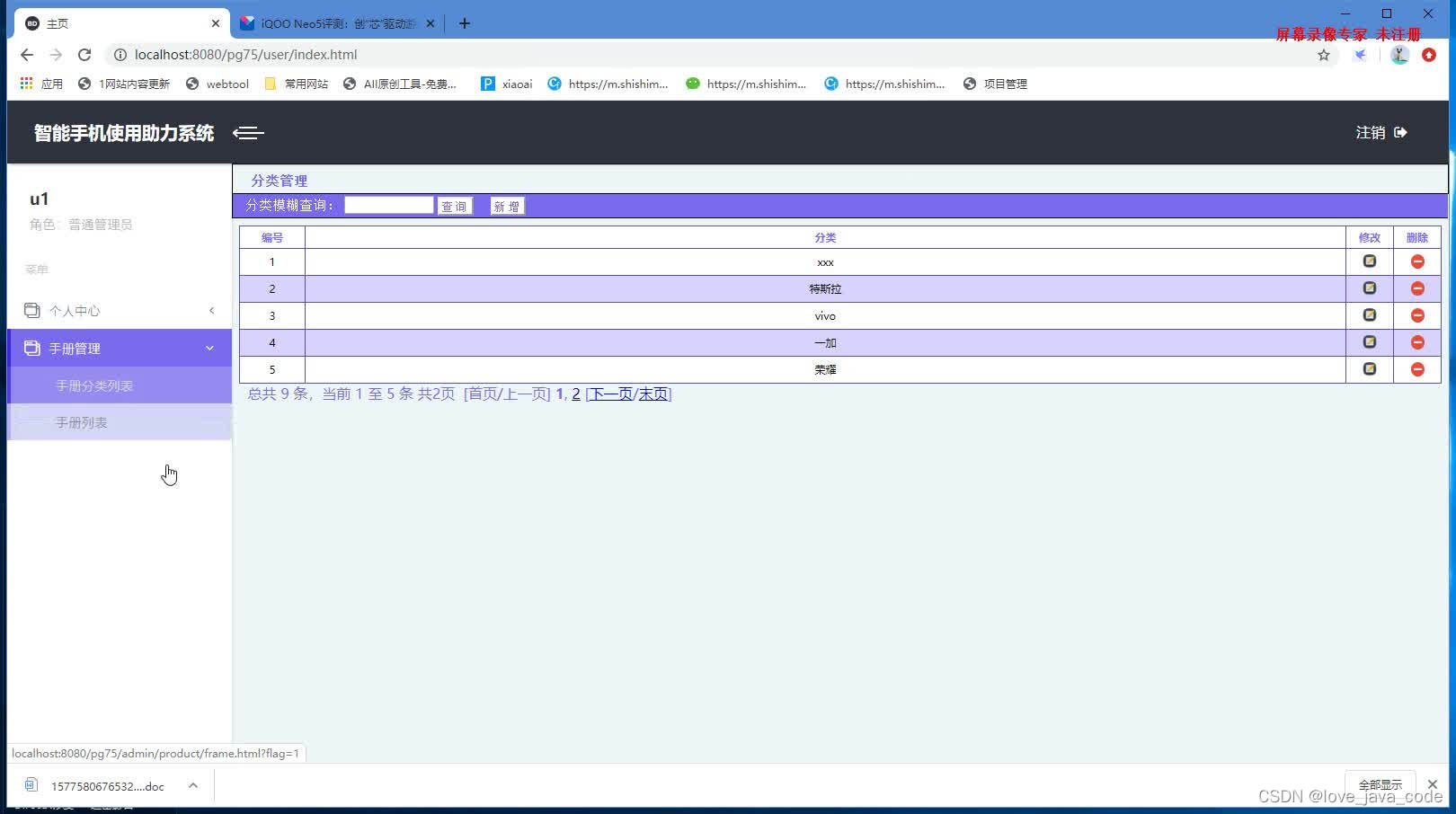Screen dimensions: 1456x814
Task: Click the browser forward arrow
Action: 56,55
